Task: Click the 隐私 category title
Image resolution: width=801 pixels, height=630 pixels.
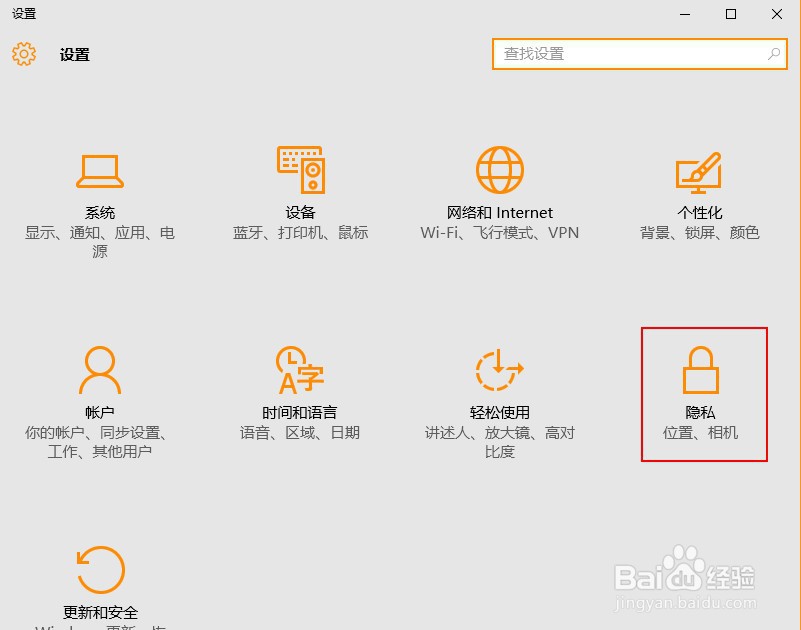Action: 700,412
